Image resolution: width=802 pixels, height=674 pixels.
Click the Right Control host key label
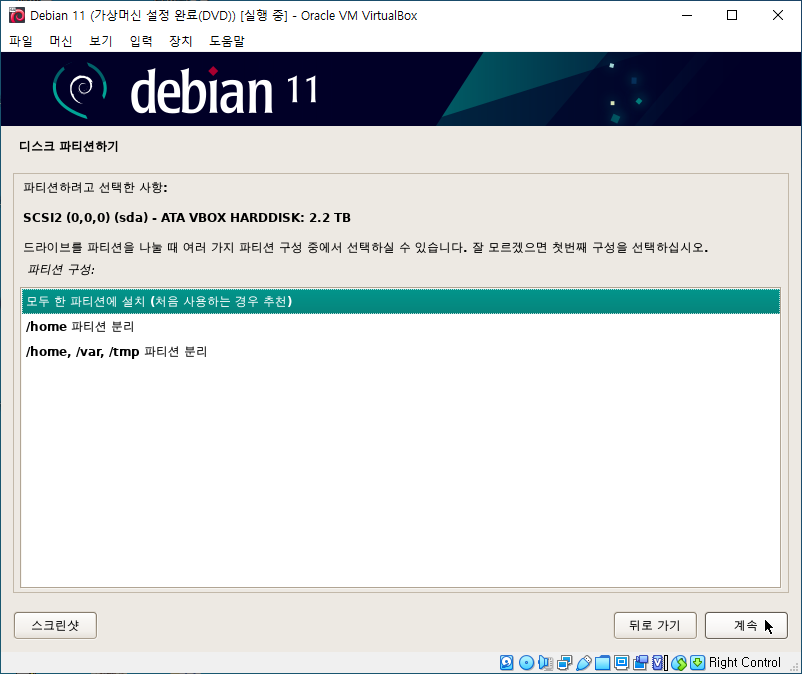point(745,662)
